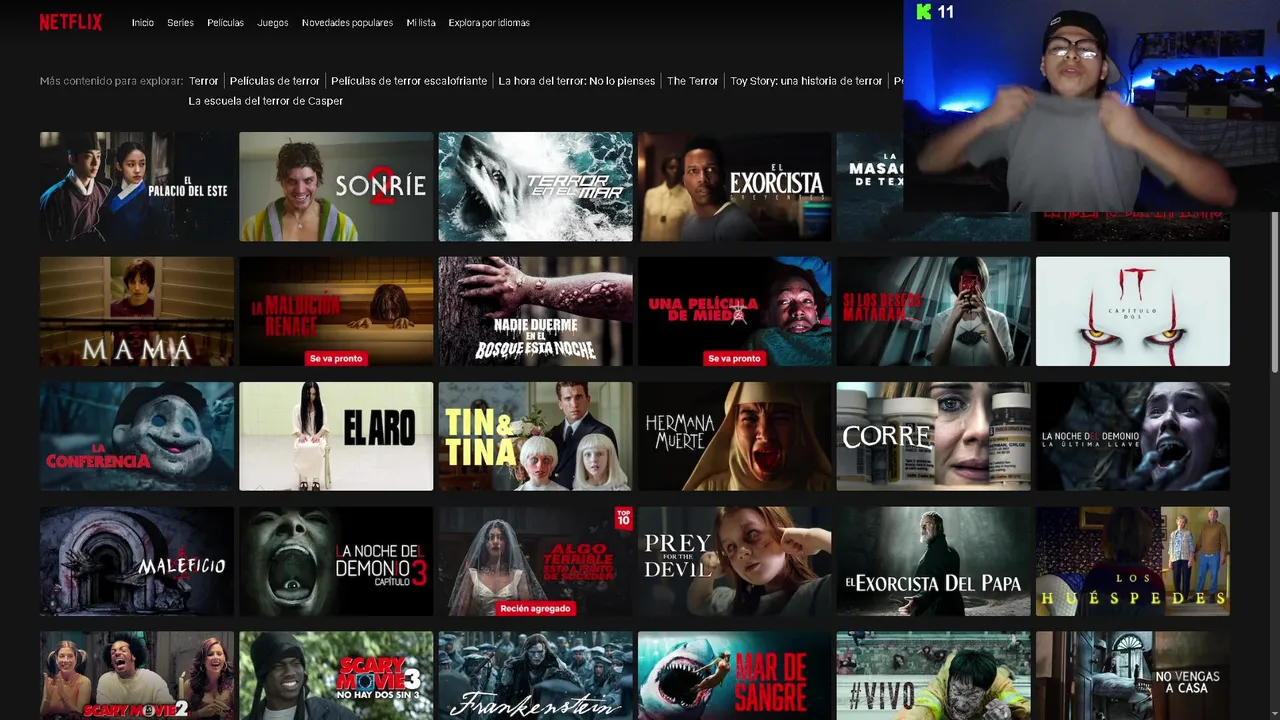
Task: Open the Series section
Action: pyautogui.click(x=181, y=23)
